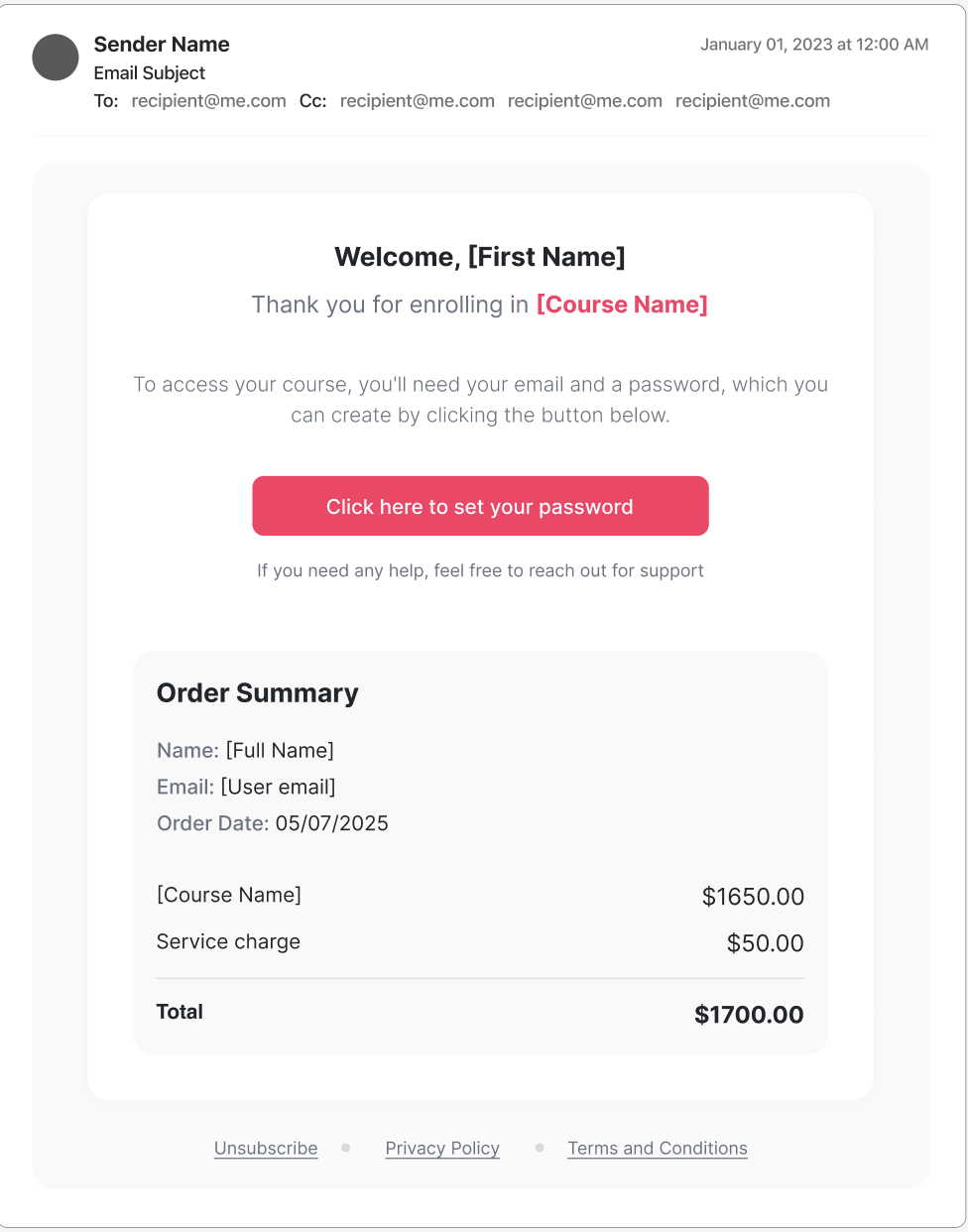The image size is (968, 1232).
Task: Click here to set your password button
Action: 480,506
